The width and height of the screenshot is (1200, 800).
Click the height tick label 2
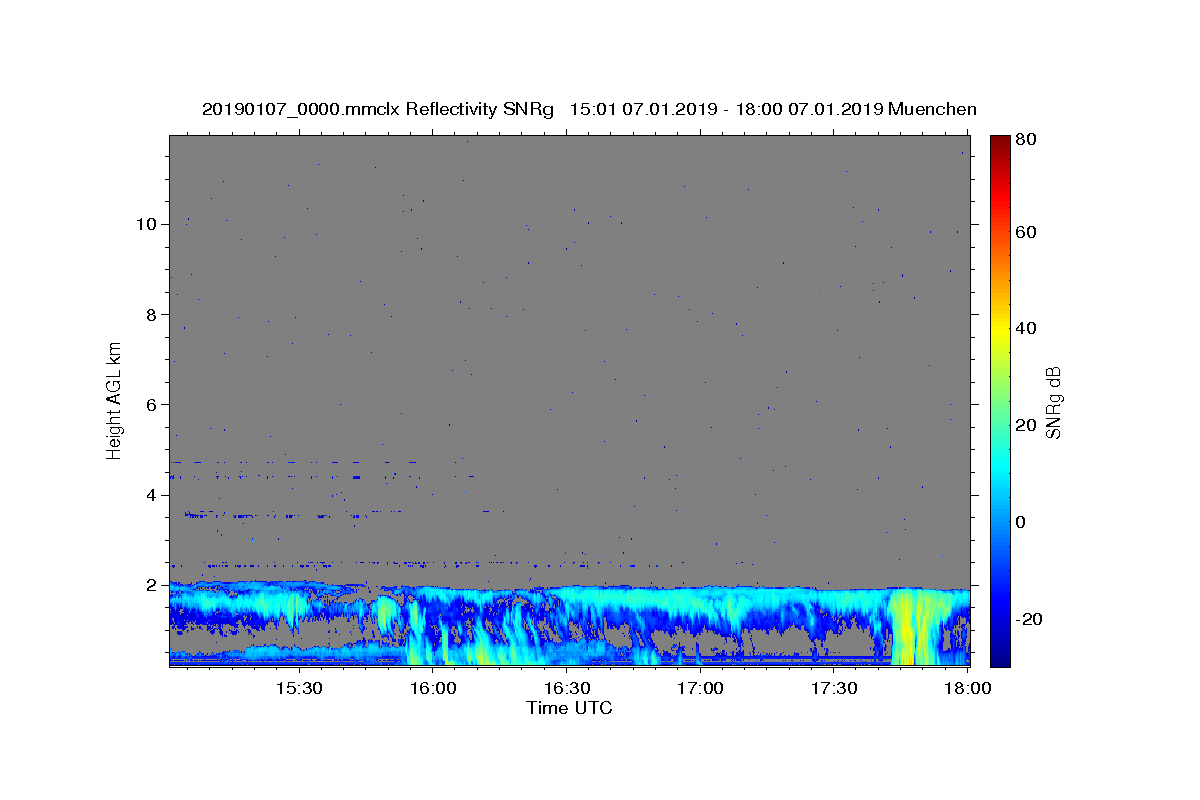click(x=152, y=585)
